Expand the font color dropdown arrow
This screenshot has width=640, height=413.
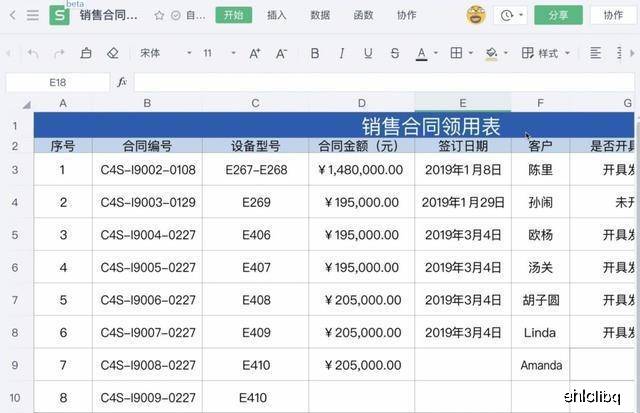coord(436,53)
